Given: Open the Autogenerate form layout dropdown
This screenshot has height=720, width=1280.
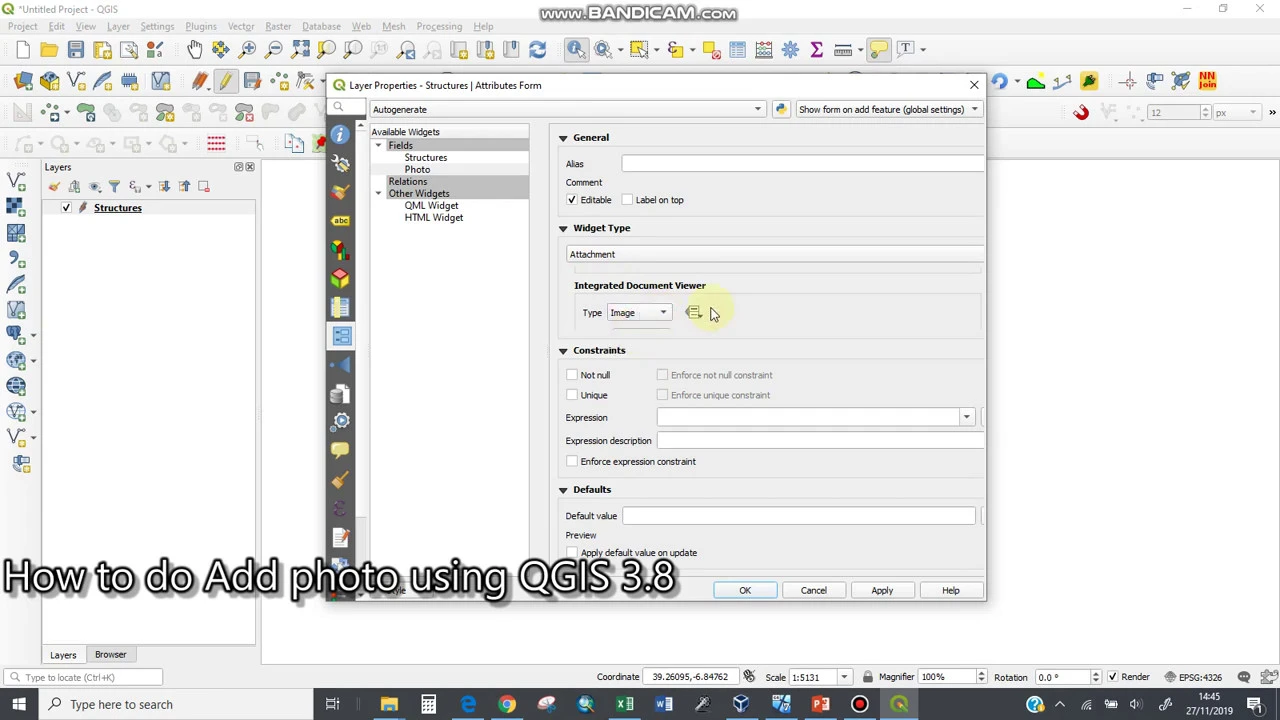Looking at the screenshot, I should (567, 109).
